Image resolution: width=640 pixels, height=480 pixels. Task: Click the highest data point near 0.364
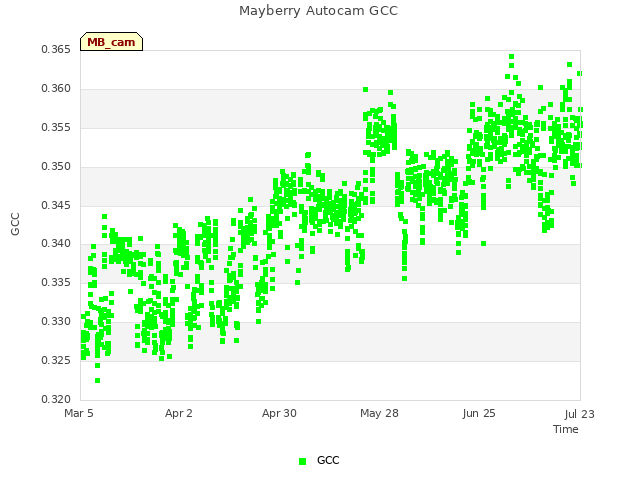tap(511, 57)
